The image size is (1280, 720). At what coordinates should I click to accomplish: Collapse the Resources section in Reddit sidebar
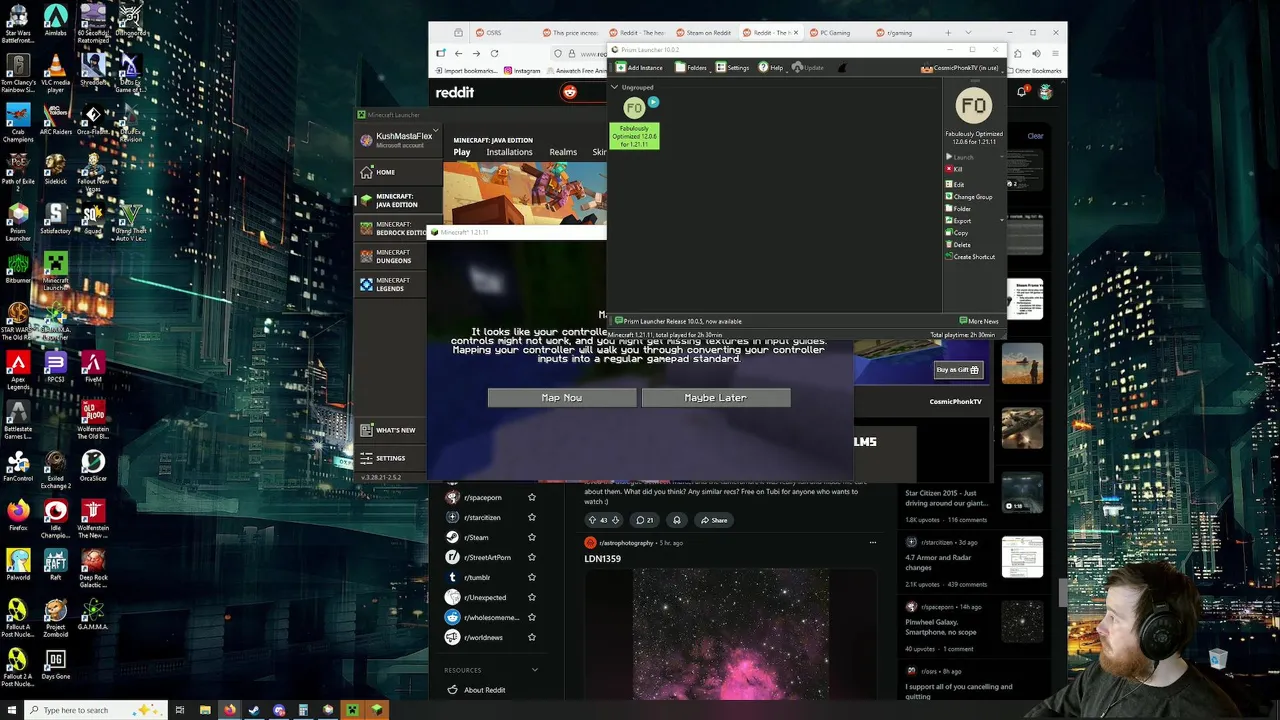click(535, 670)
